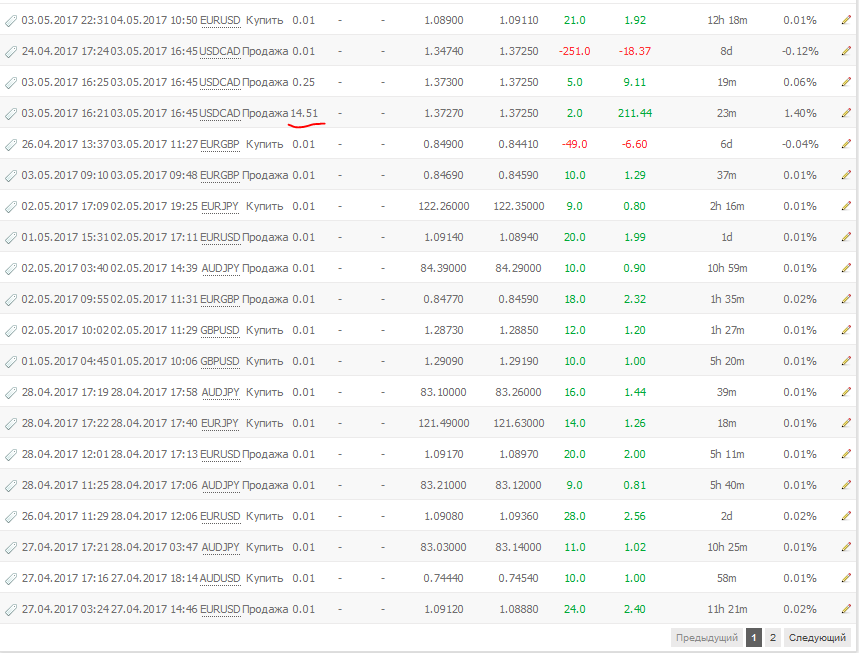Go to previous page with Предыдущий button

point(707,638)
